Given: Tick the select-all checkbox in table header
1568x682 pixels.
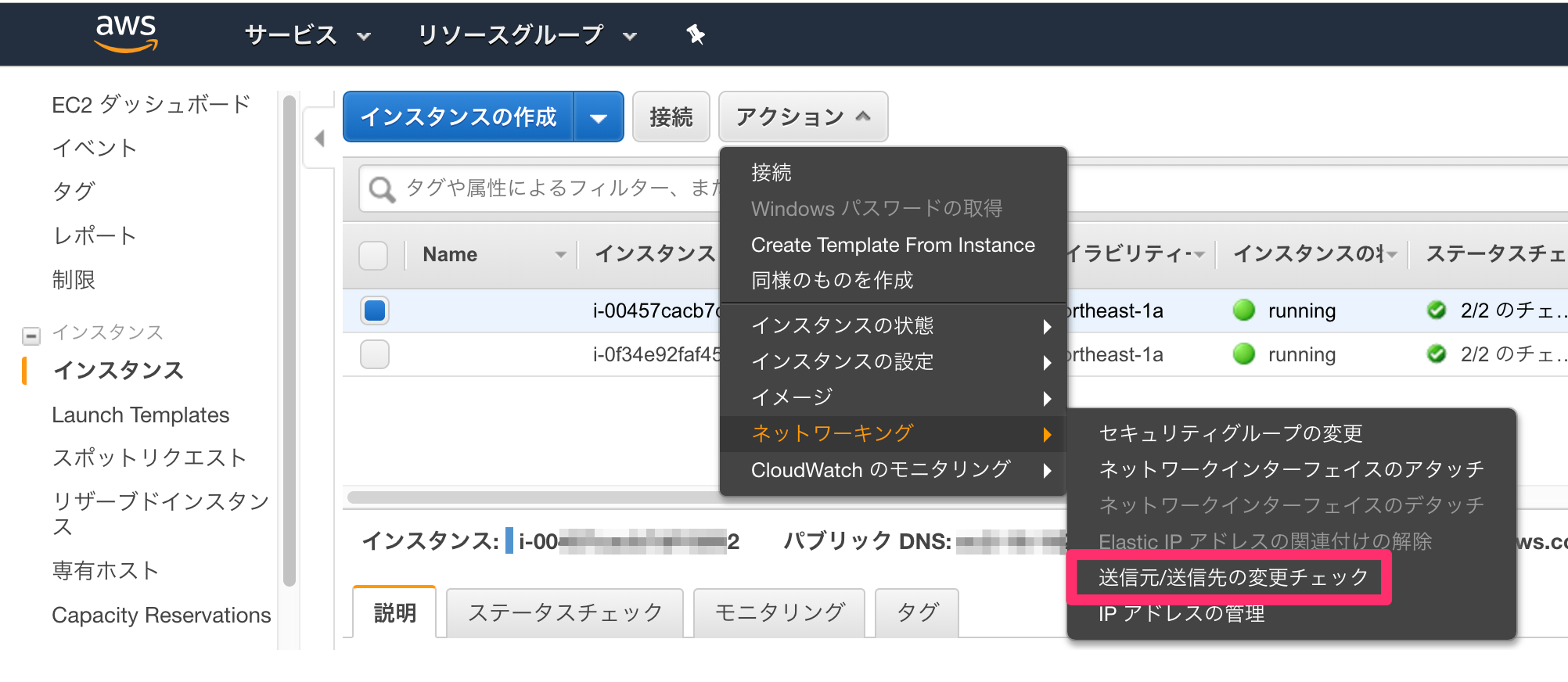Looking at the screenshot, I should click(x=373, y=255).
